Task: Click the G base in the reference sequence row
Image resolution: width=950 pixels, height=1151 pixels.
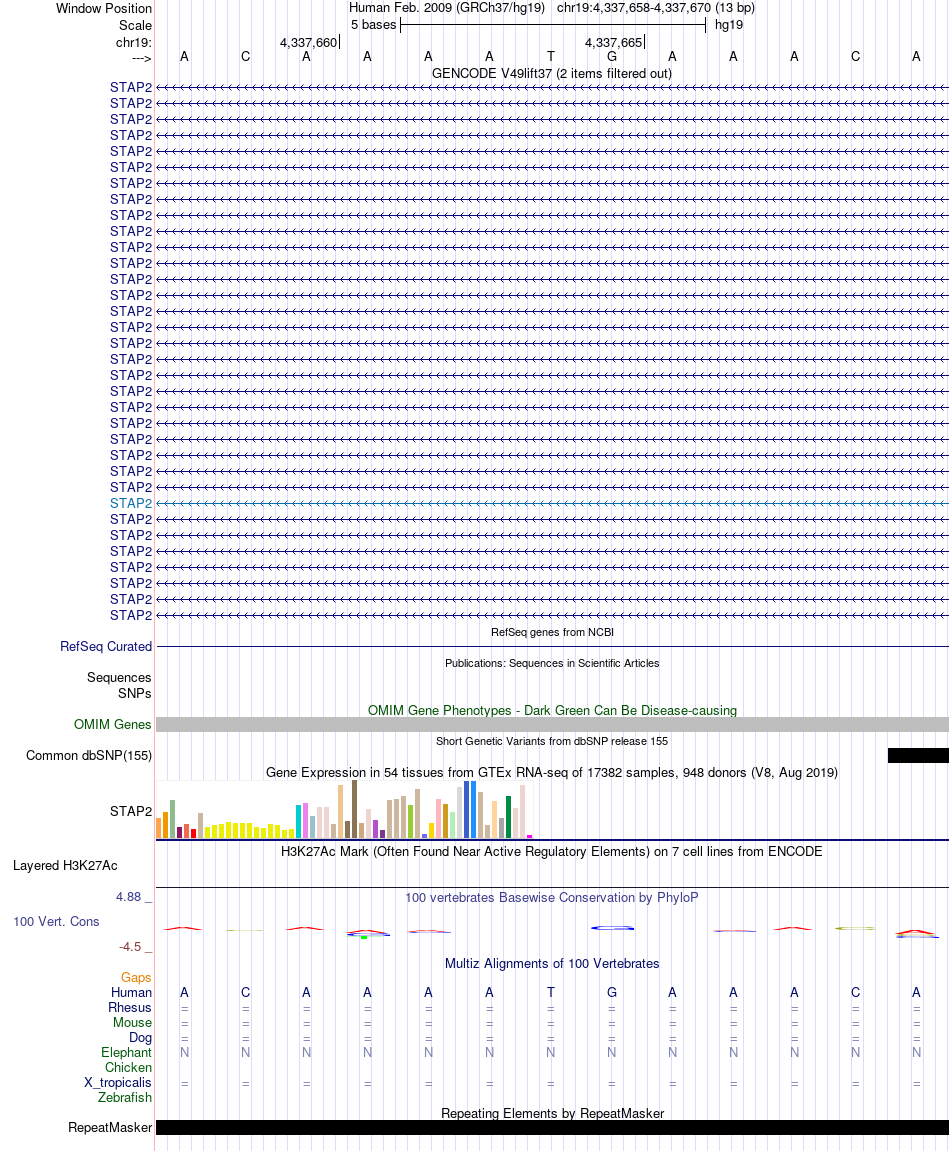Action: (612, 57)
